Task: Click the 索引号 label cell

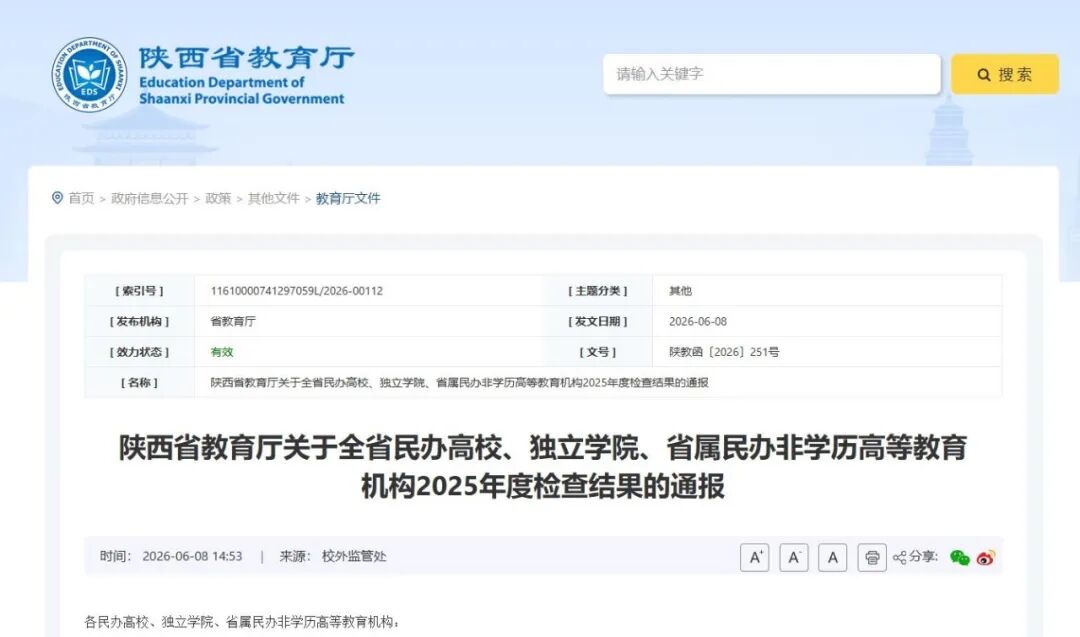Action: (x=139, y=291)
